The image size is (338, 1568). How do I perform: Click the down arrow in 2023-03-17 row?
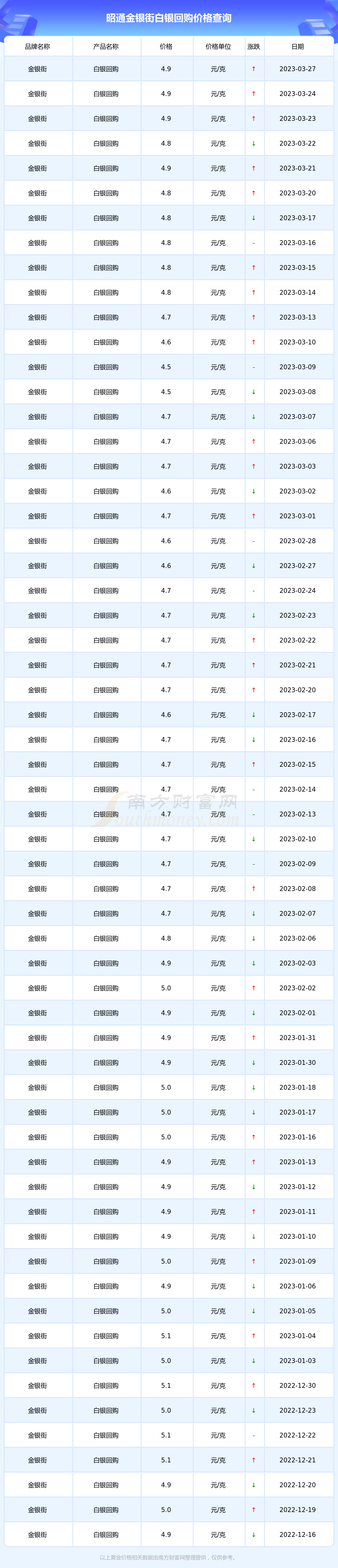point(254,218)
